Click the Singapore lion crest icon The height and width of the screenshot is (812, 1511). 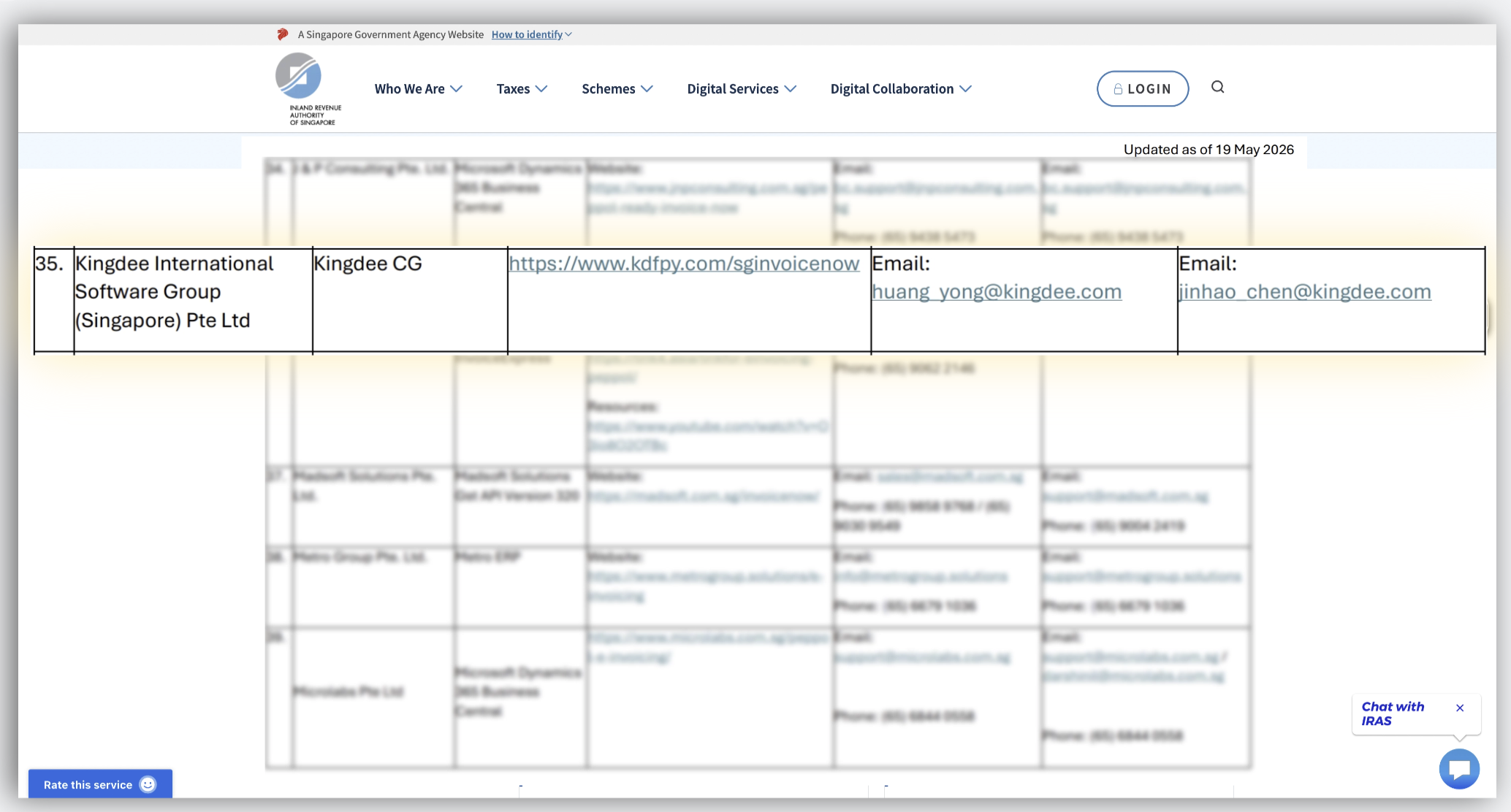coord(283,34)
